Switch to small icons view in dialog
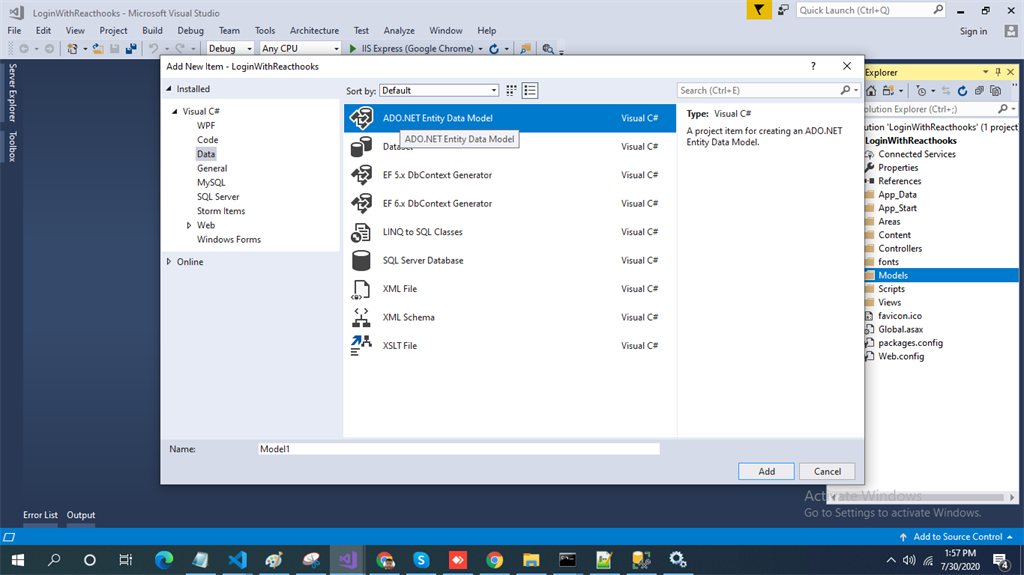The image size is (1024, 575). tap(512, 90)
